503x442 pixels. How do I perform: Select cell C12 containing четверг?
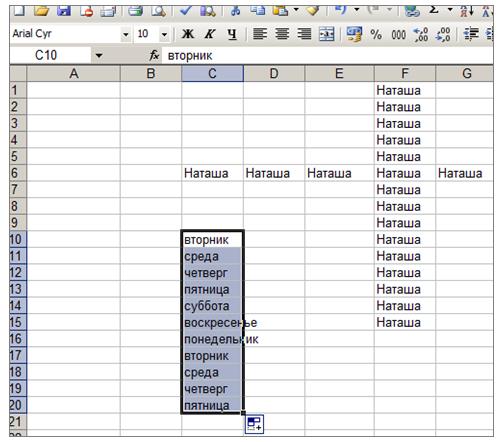tap(212, 273)
